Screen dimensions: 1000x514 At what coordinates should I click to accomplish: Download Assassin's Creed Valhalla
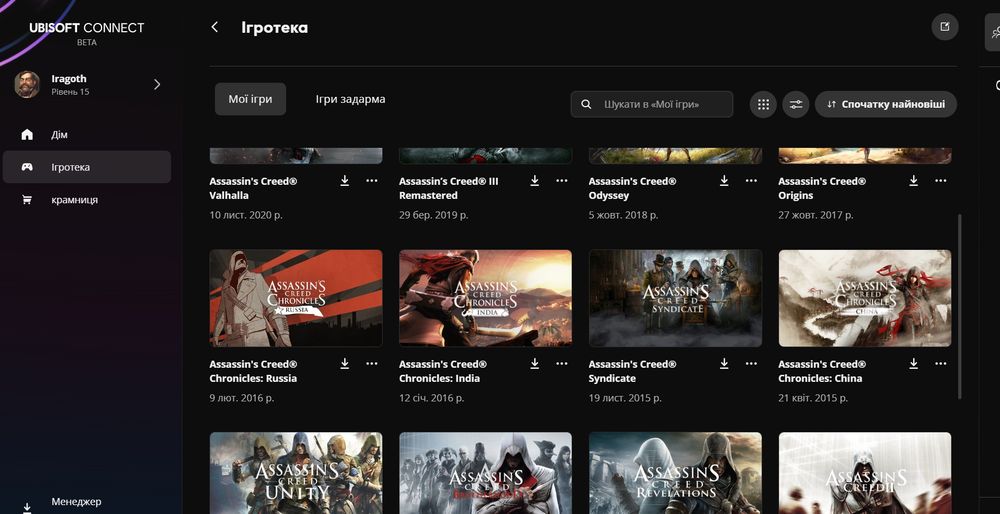[x=344, y=180]
